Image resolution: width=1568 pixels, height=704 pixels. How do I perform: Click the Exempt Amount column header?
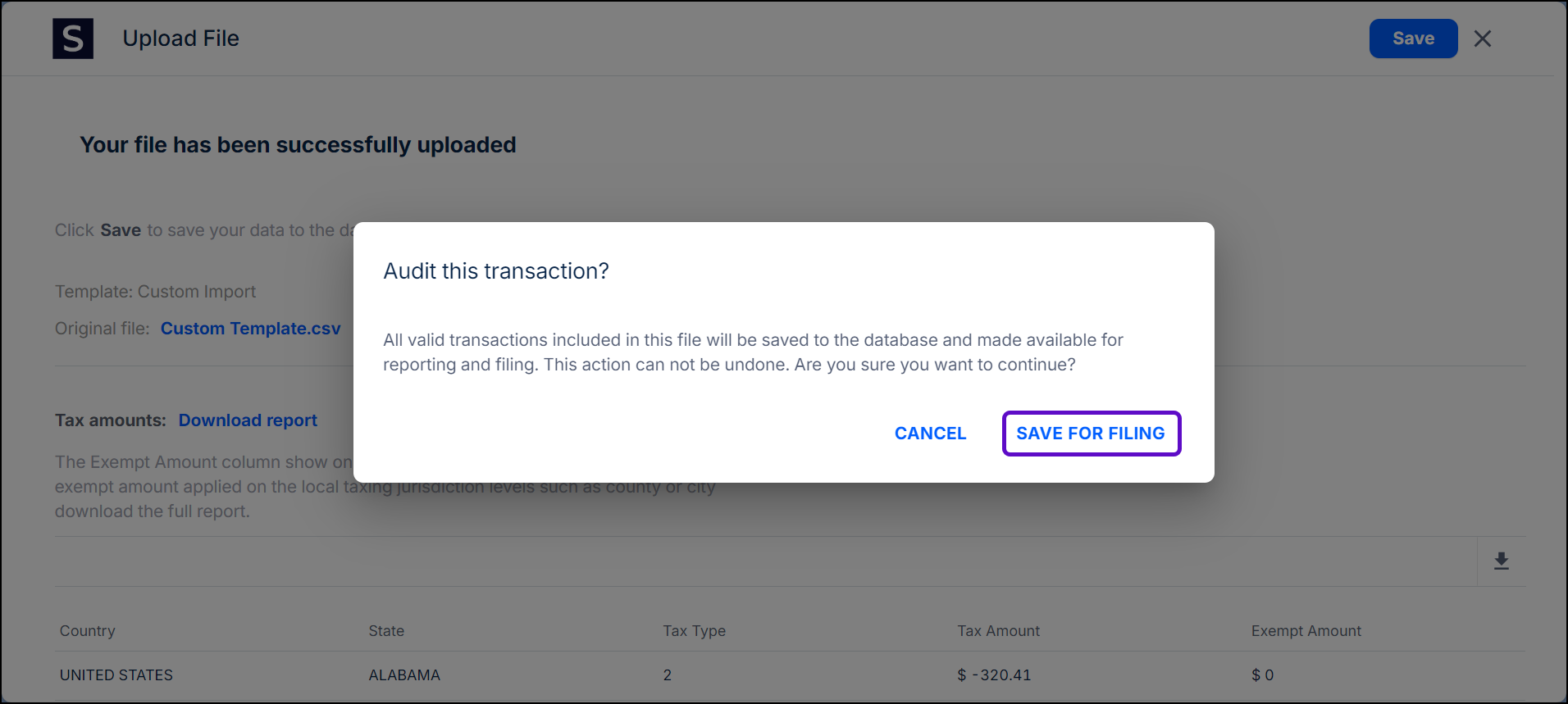pyautogui.click(x=1306, y=631)
